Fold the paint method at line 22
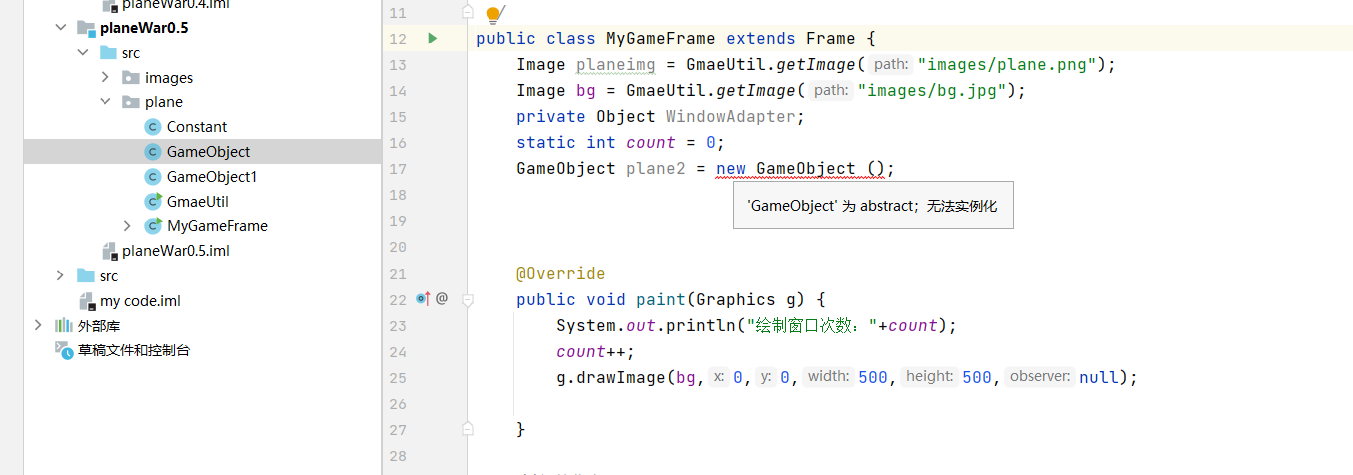 pyautogui.click(x=467, y=299)
